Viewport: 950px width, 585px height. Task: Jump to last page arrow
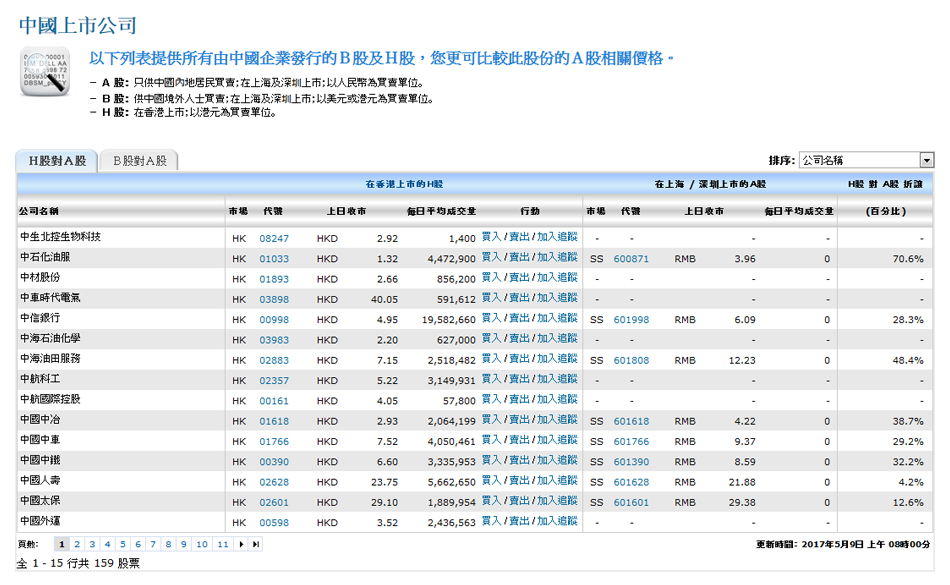(x=256, y=544)
